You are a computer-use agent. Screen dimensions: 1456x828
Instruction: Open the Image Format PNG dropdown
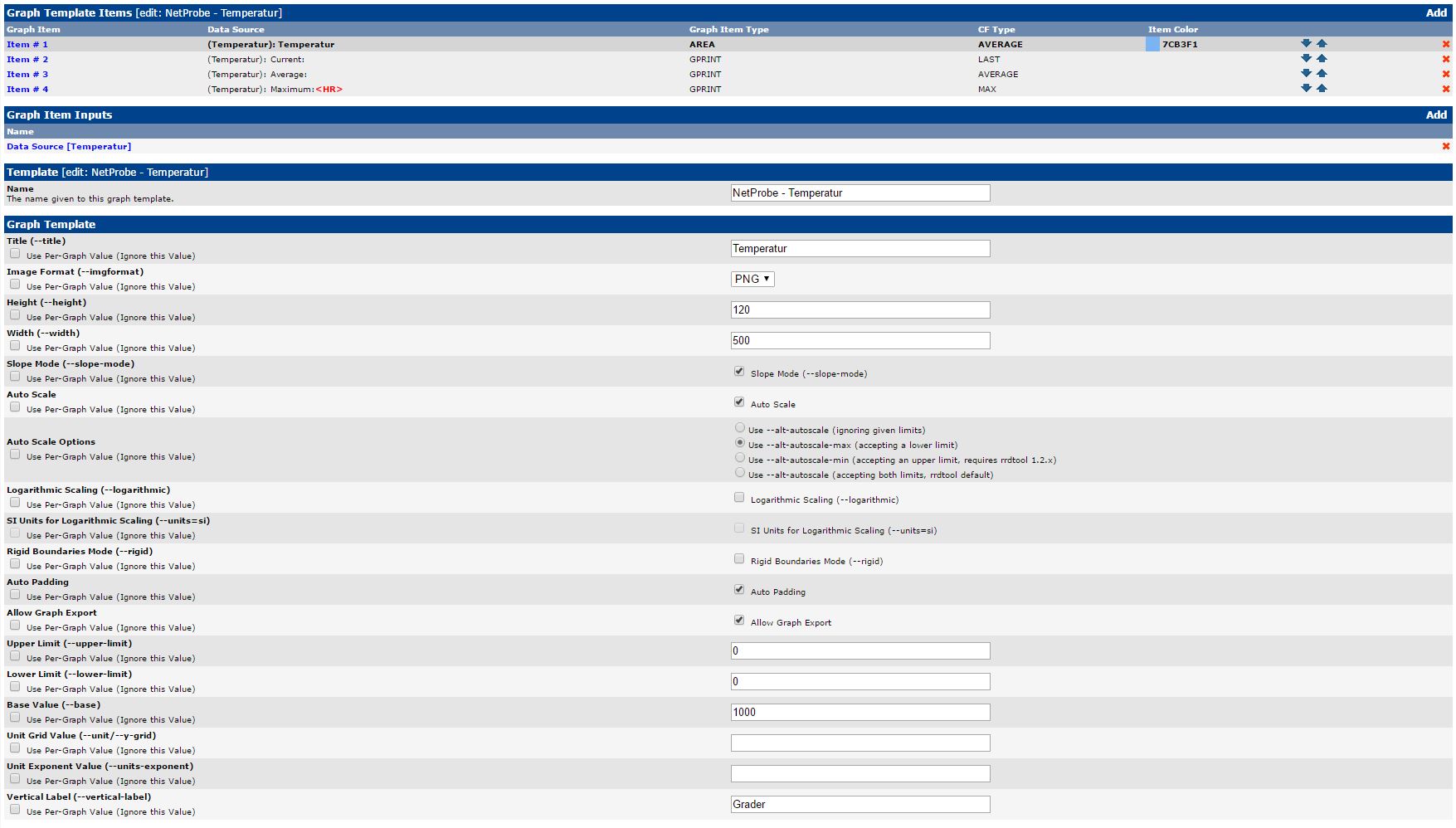[752, 279]
